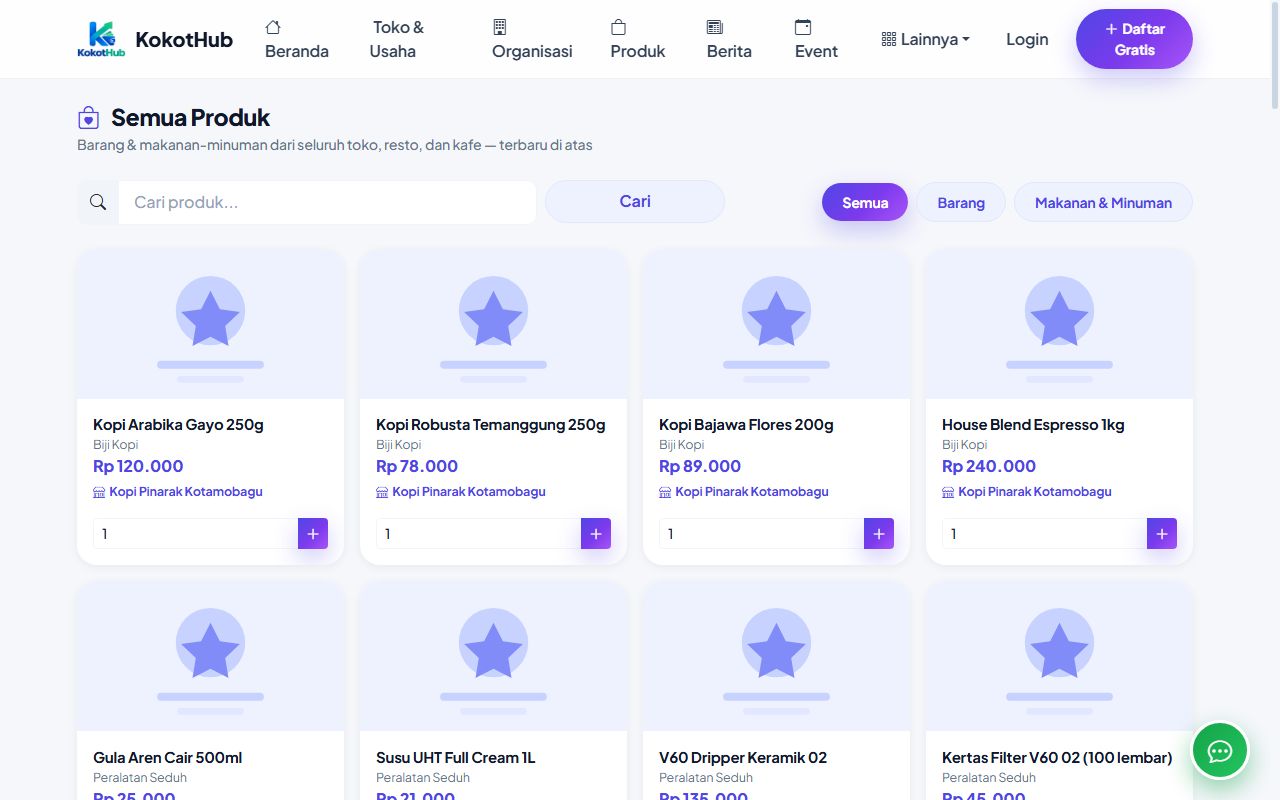Viewport: 1280px width, 800px height.
Task: Open Kertas Filter V60 02 product title
Action: [x=1057, y=758]
